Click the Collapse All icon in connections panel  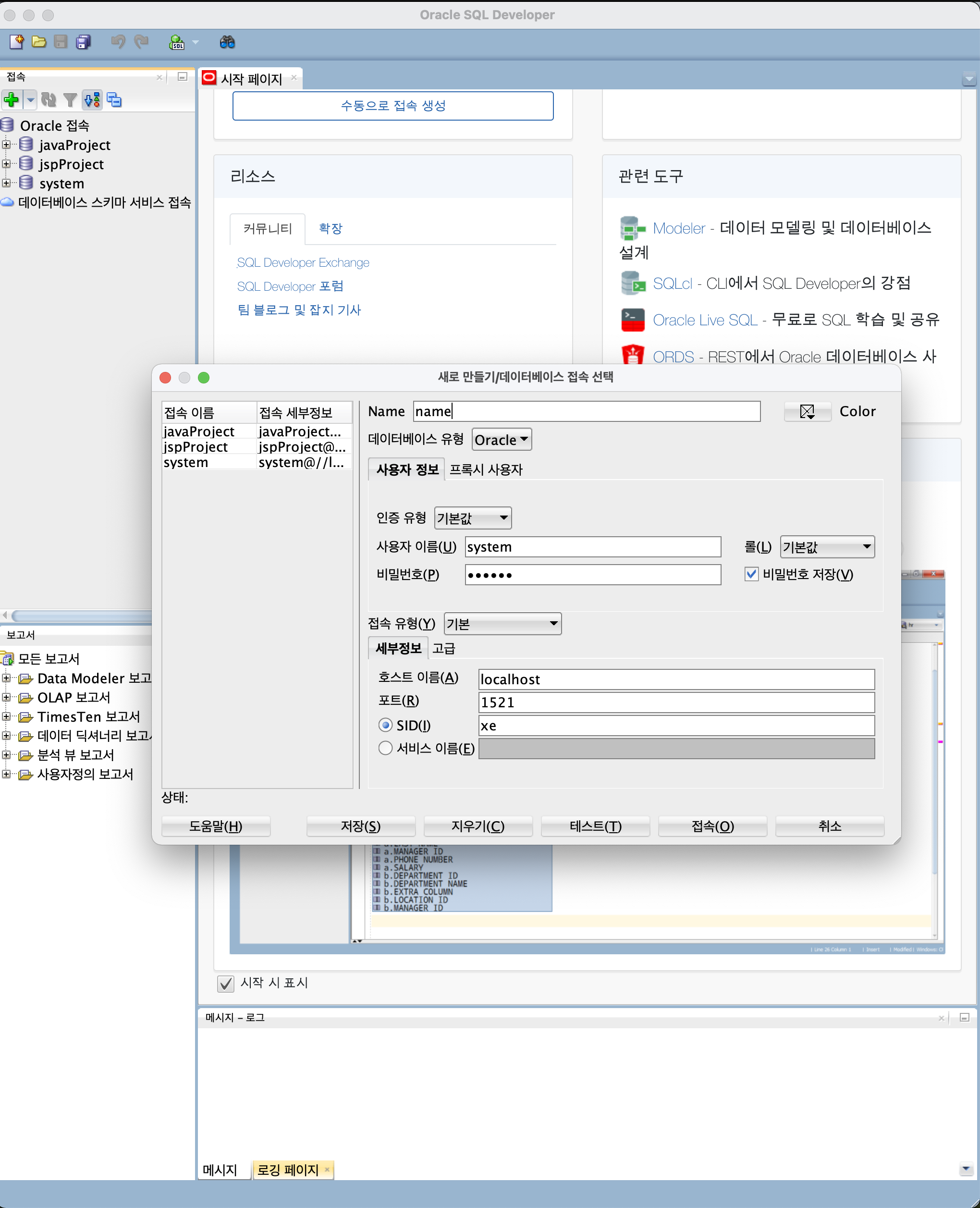point(114,100)
